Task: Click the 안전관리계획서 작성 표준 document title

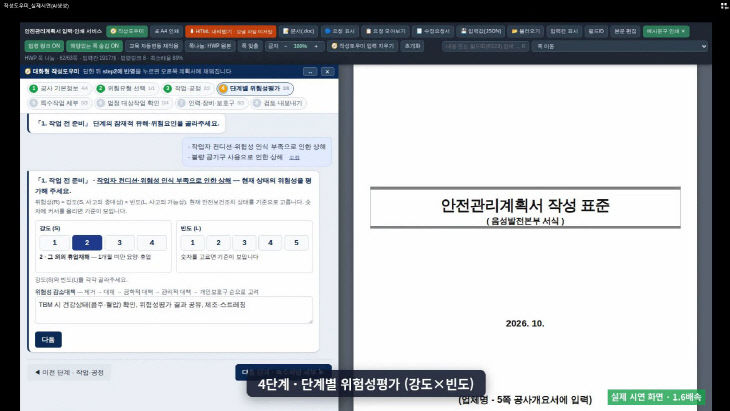Action: click(525, 205)
